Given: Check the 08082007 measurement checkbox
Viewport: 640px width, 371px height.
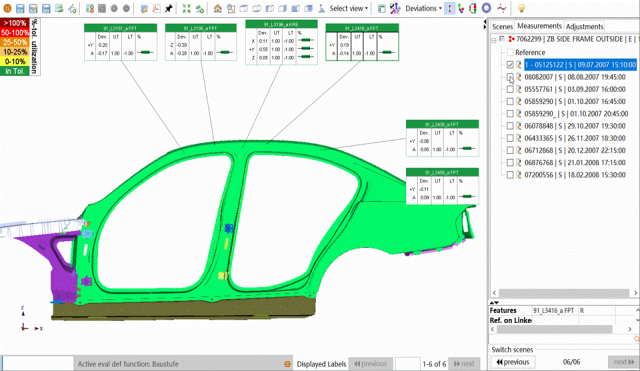Looking at the screenshot, I should [x=510, y=77].
